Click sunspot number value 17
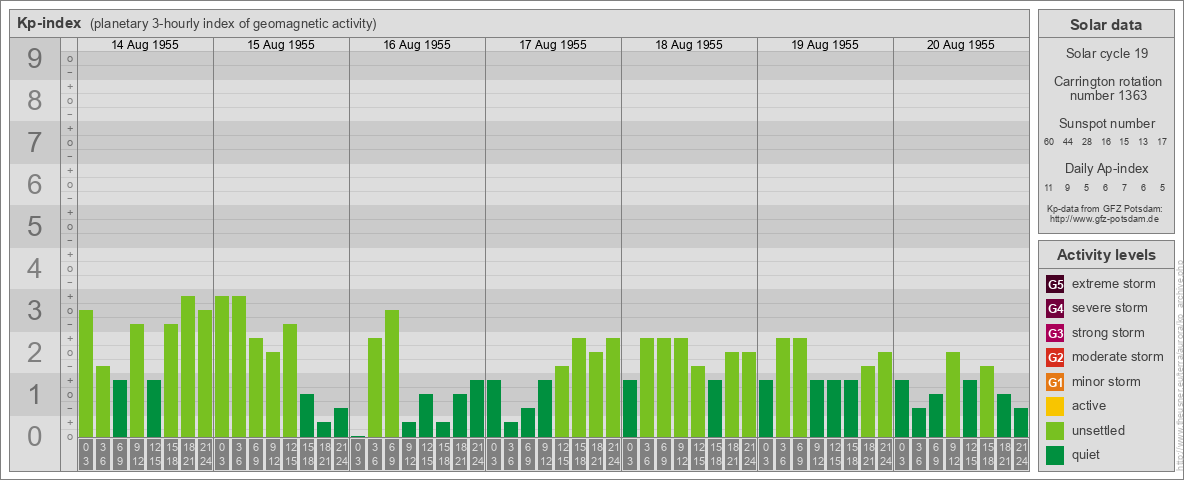The height and width of the screenshot is (480, 1184). (x=1162, y=142)
